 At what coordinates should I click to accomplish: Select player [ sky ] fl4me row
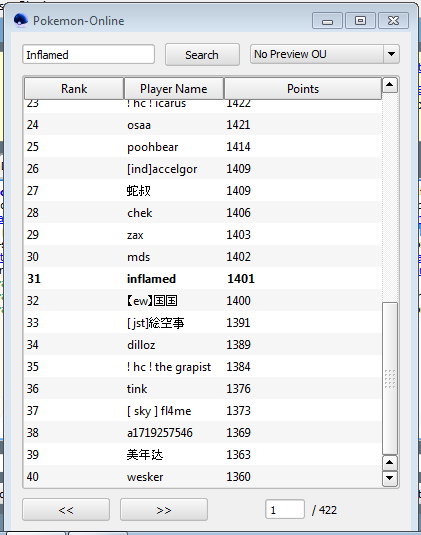(203, 411)
